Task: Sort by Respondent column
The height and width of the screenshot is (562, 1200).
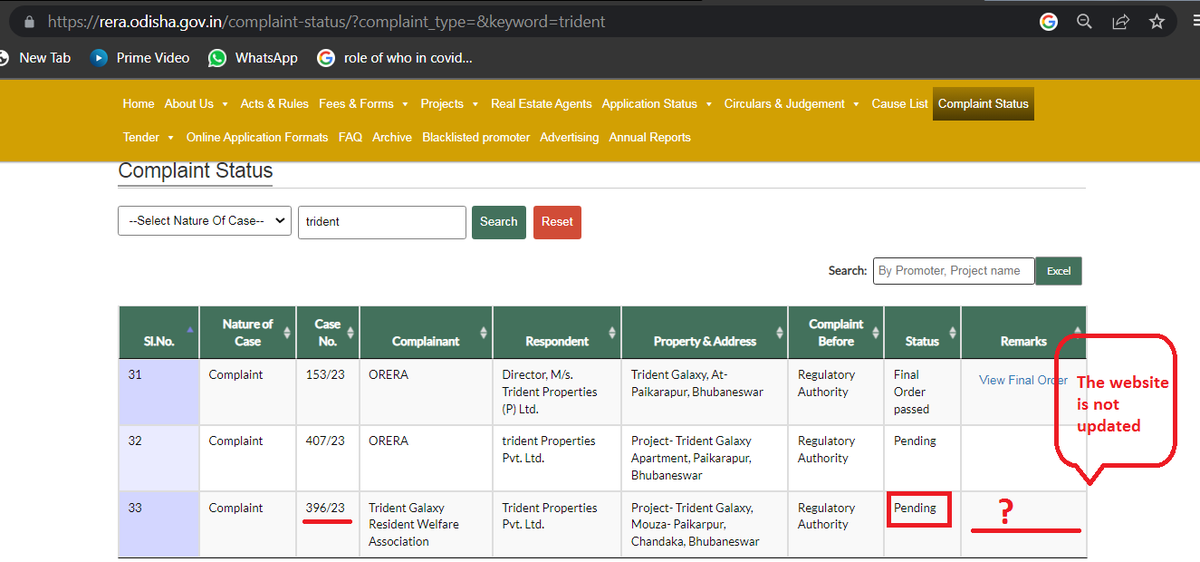Action: tap(557, 332)
